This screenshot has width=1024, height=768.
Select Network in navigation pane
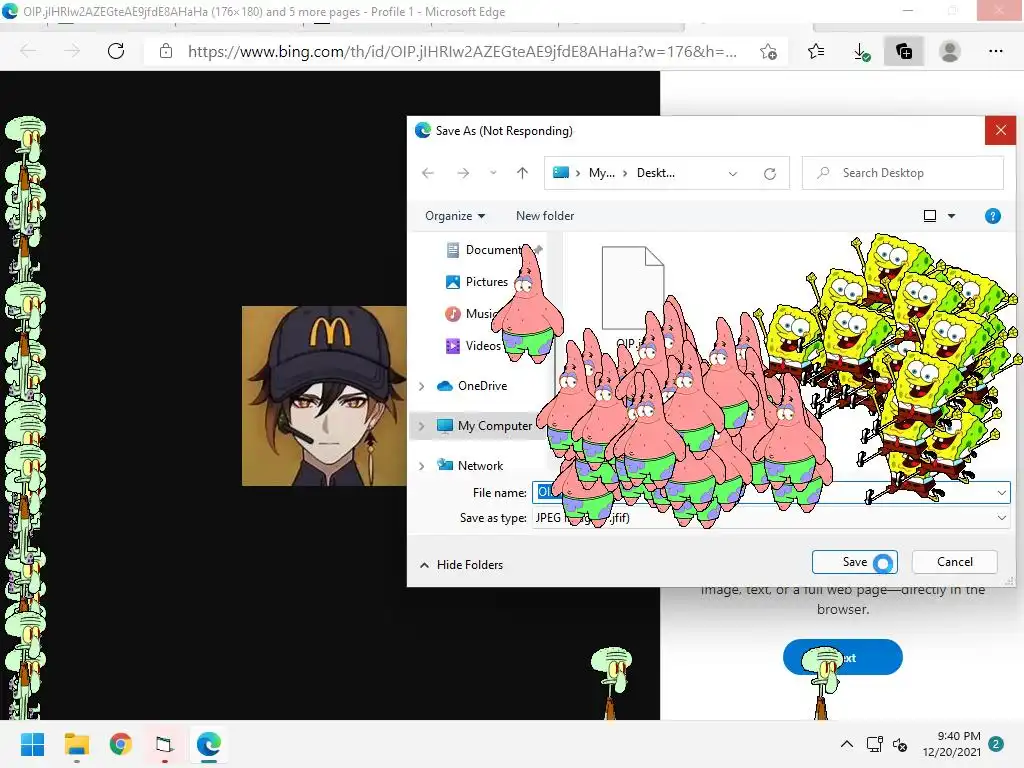pos(470,465)
